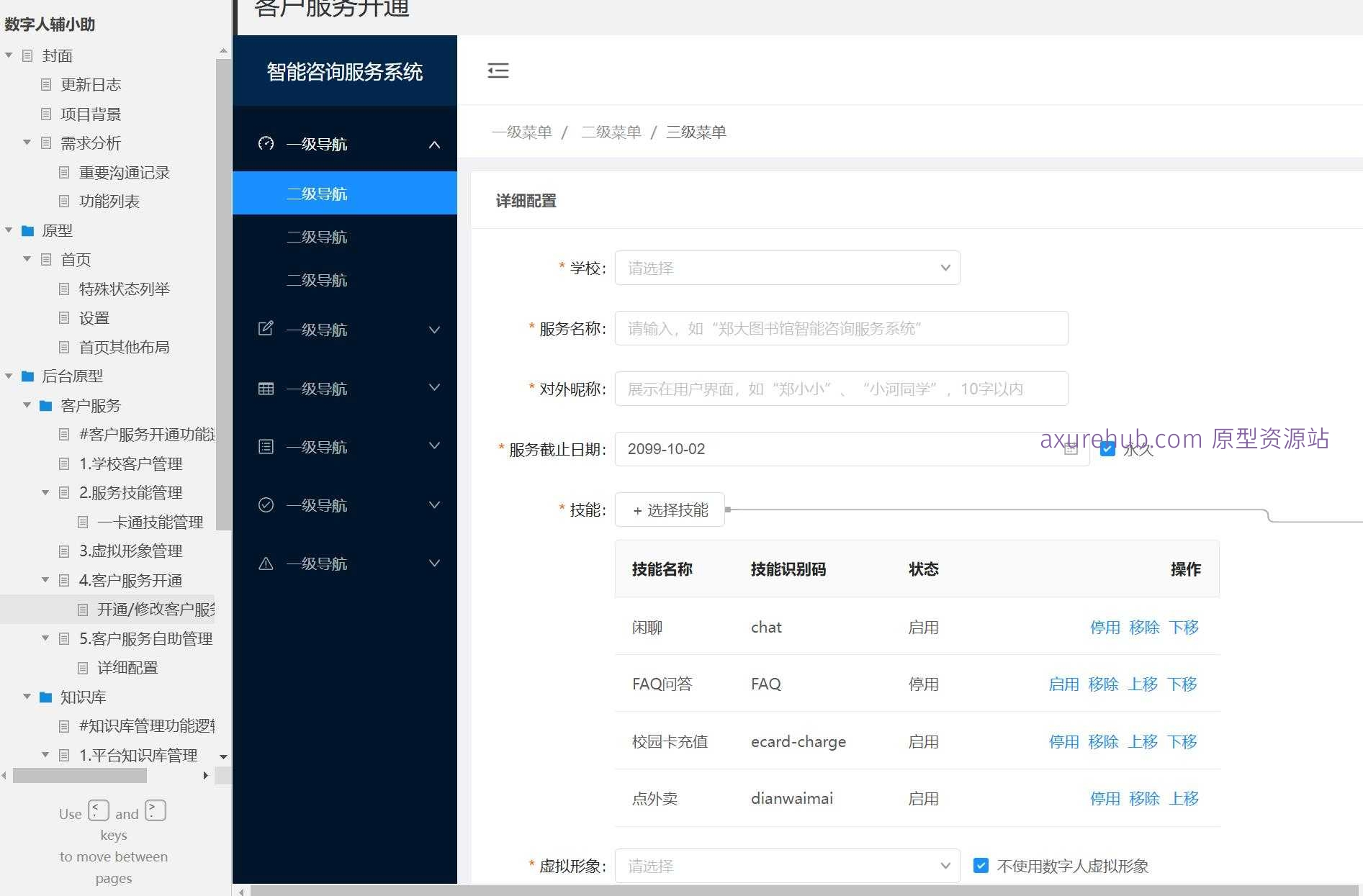
Task: Disable the 闲聊 skill via 停用 link
Action: [1105, 627]
